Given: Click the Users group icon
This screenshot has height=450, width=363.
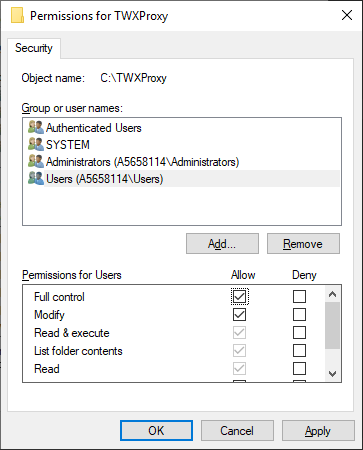Looking at the screenshot, I should (36, 179).
